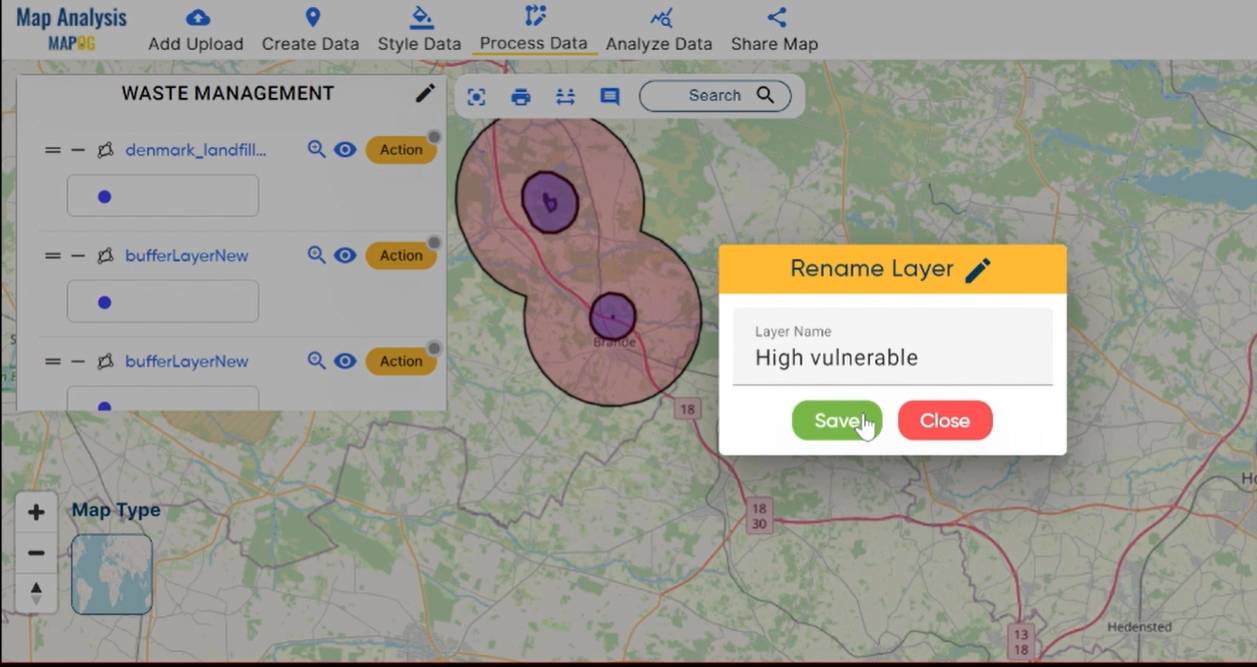Click the Layer Name input field
Screen dimensions: 1257x667
pos(893,346)
